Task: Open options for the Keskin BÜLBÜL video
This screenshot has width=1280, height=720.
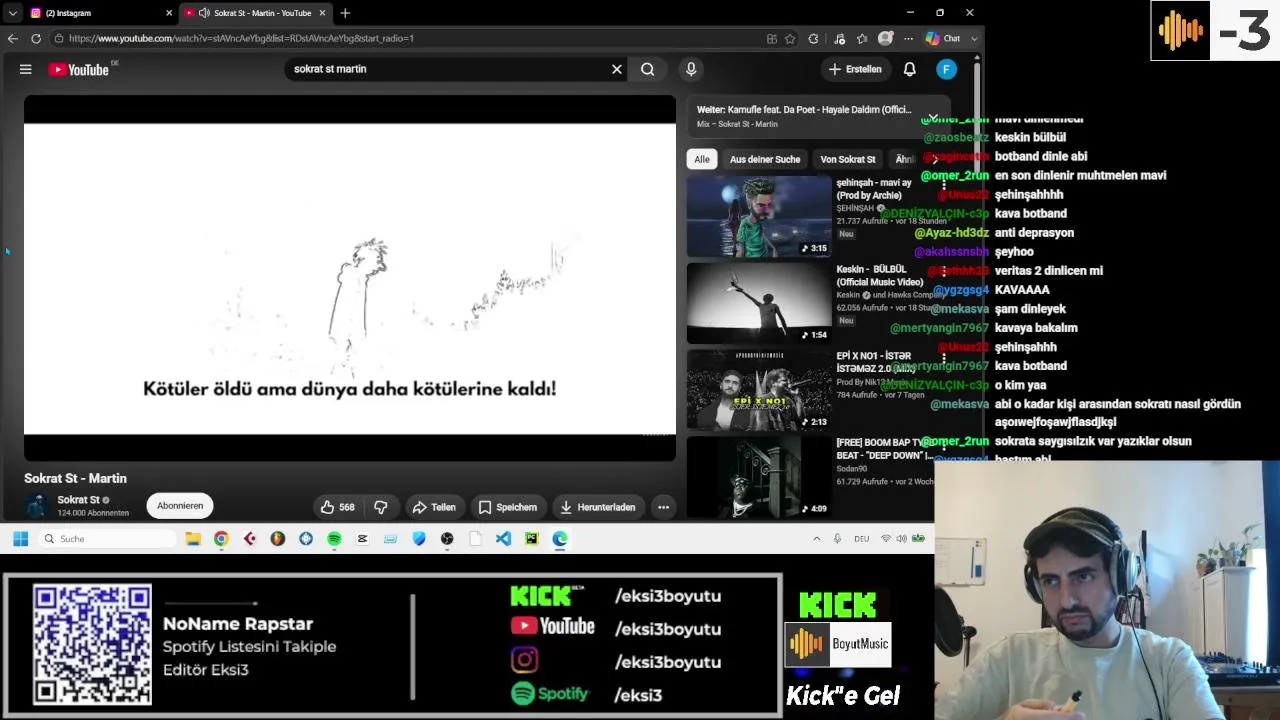Action: (943, 273)
